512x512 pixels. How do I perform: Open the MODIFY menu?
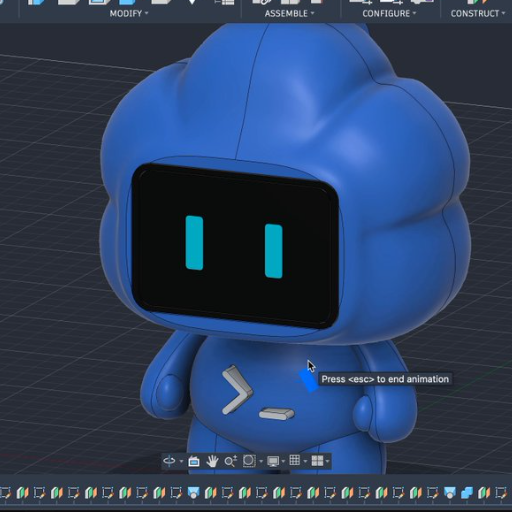[129, 13]
